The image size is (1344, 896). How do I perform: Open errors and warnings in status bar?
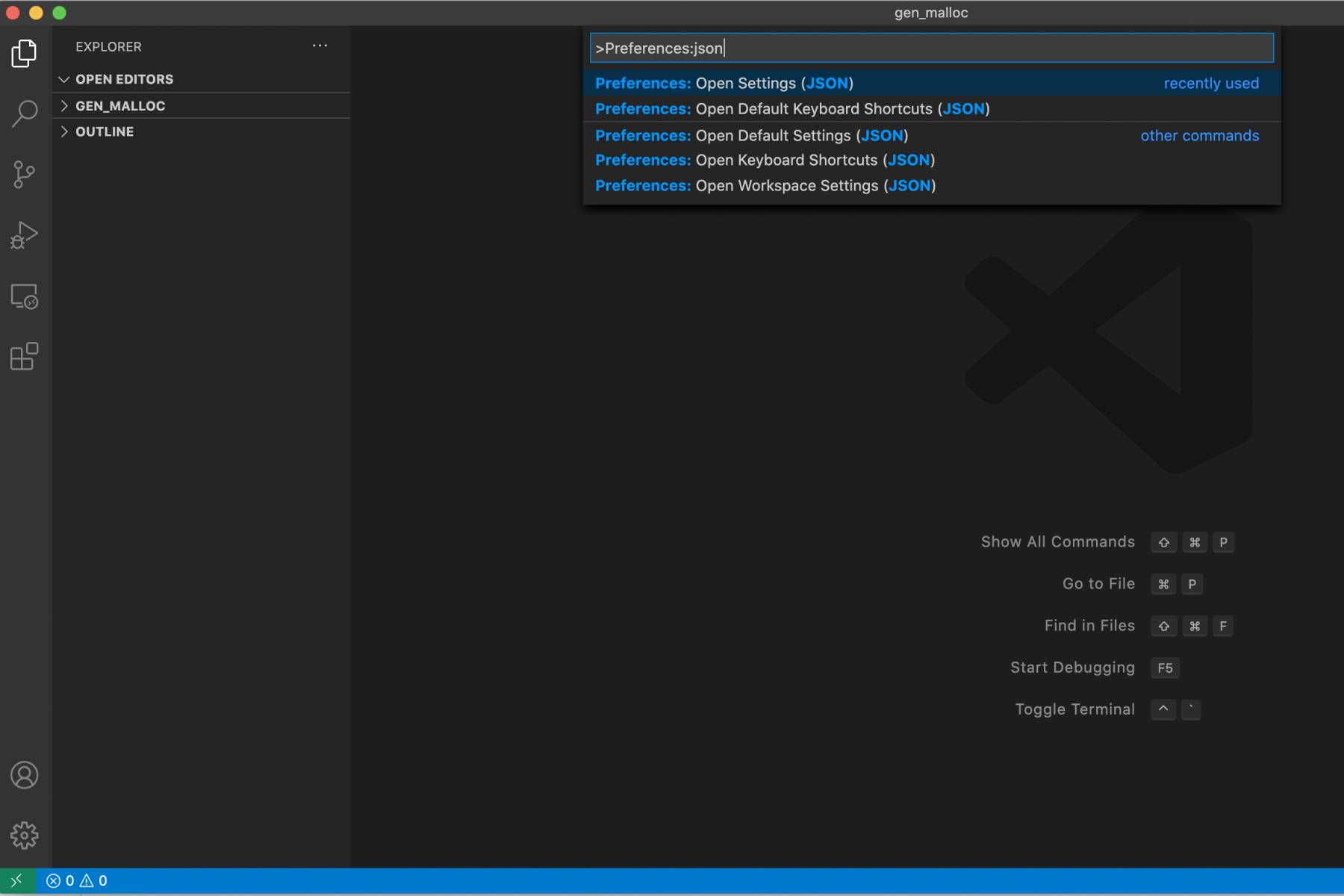(77, 881)
